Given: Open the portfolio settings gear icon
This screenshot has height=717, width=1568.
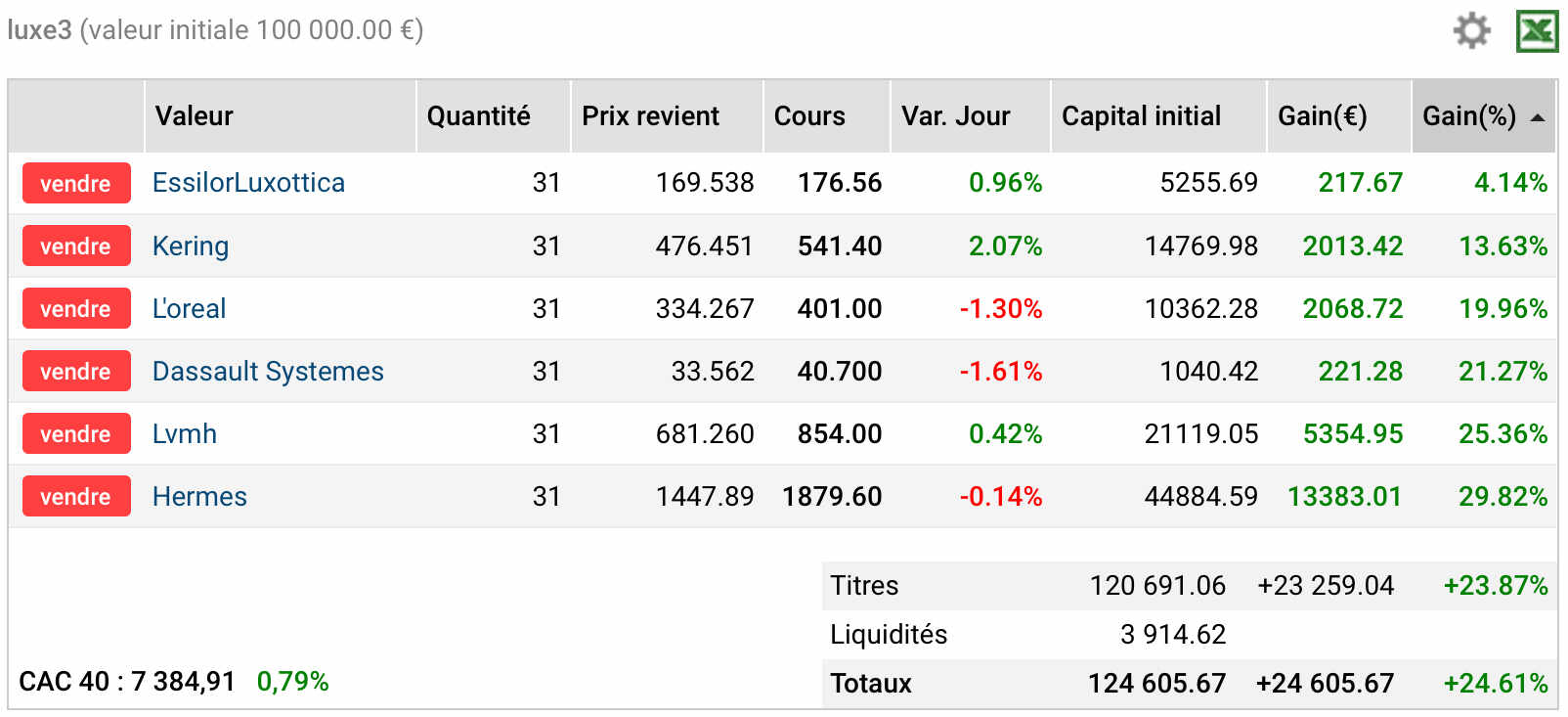Looking at the screenshot, I should coord(1471,30).
